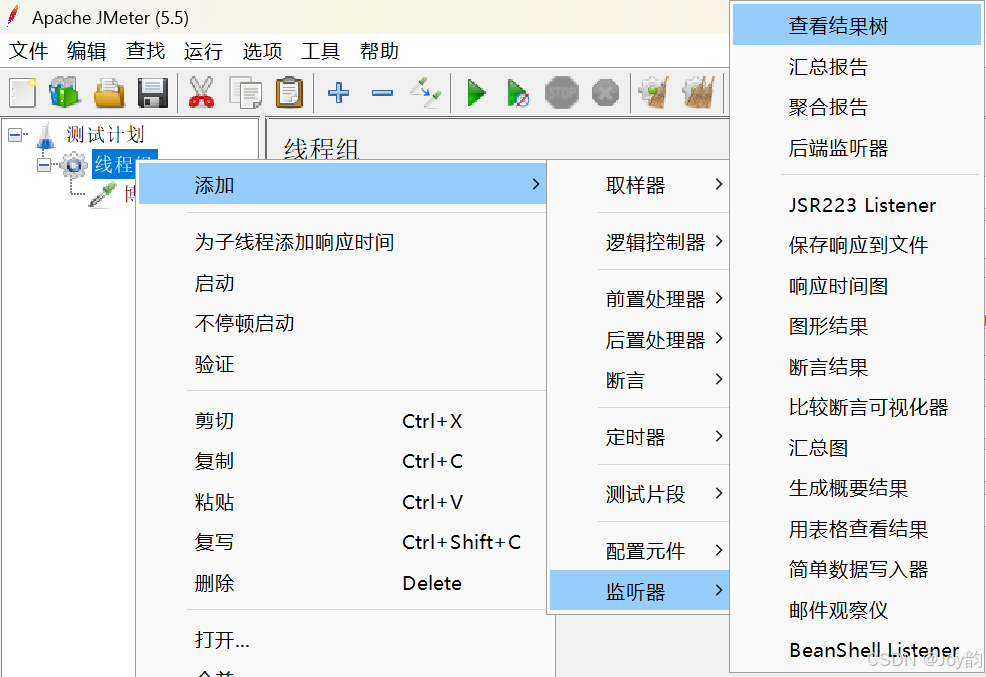Save the plan with the floppy disk icon

153,93
